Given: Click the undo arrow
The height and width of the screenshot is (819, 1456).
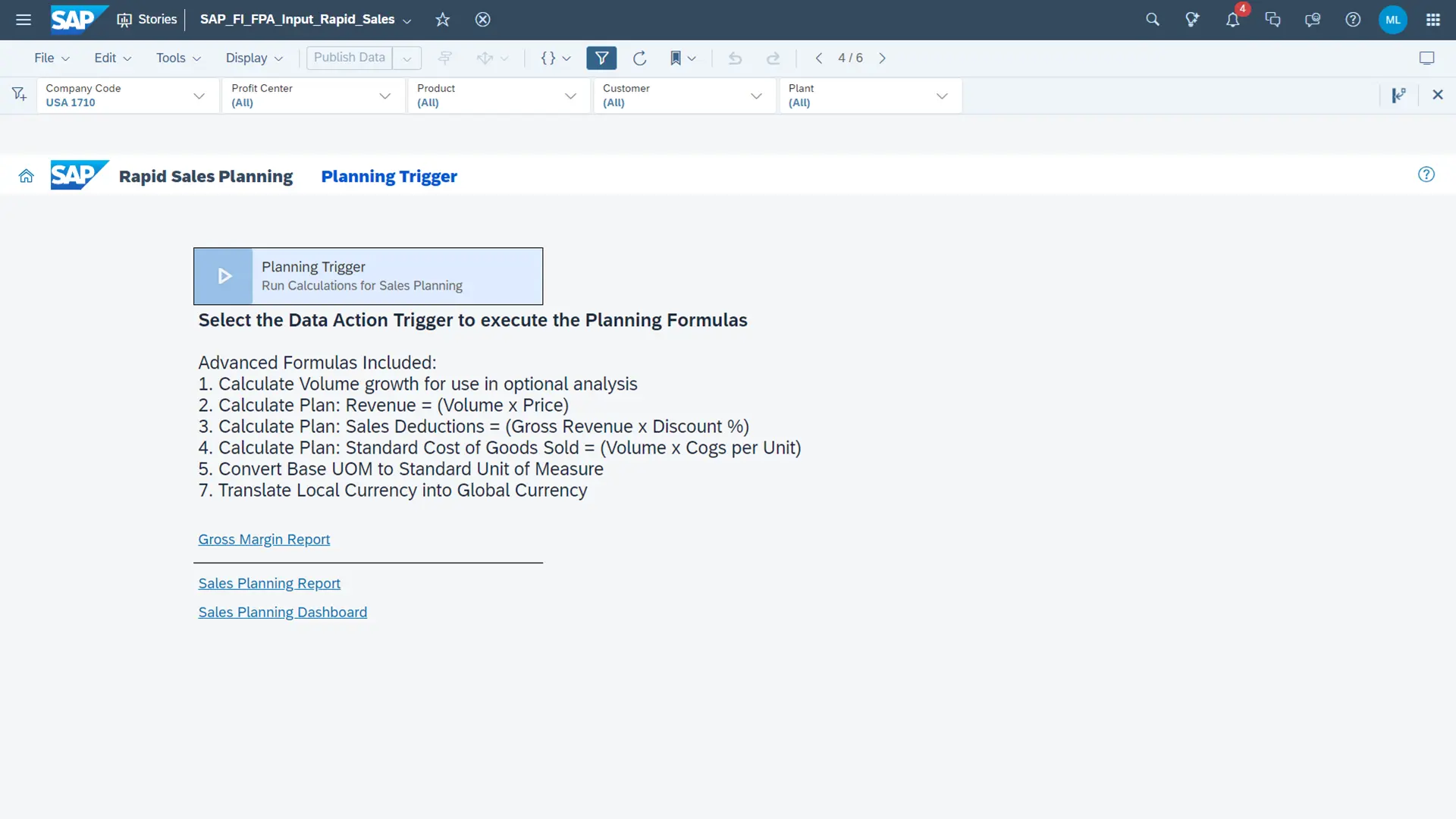Looking at the screenshot, I should [x=735, y=58].
